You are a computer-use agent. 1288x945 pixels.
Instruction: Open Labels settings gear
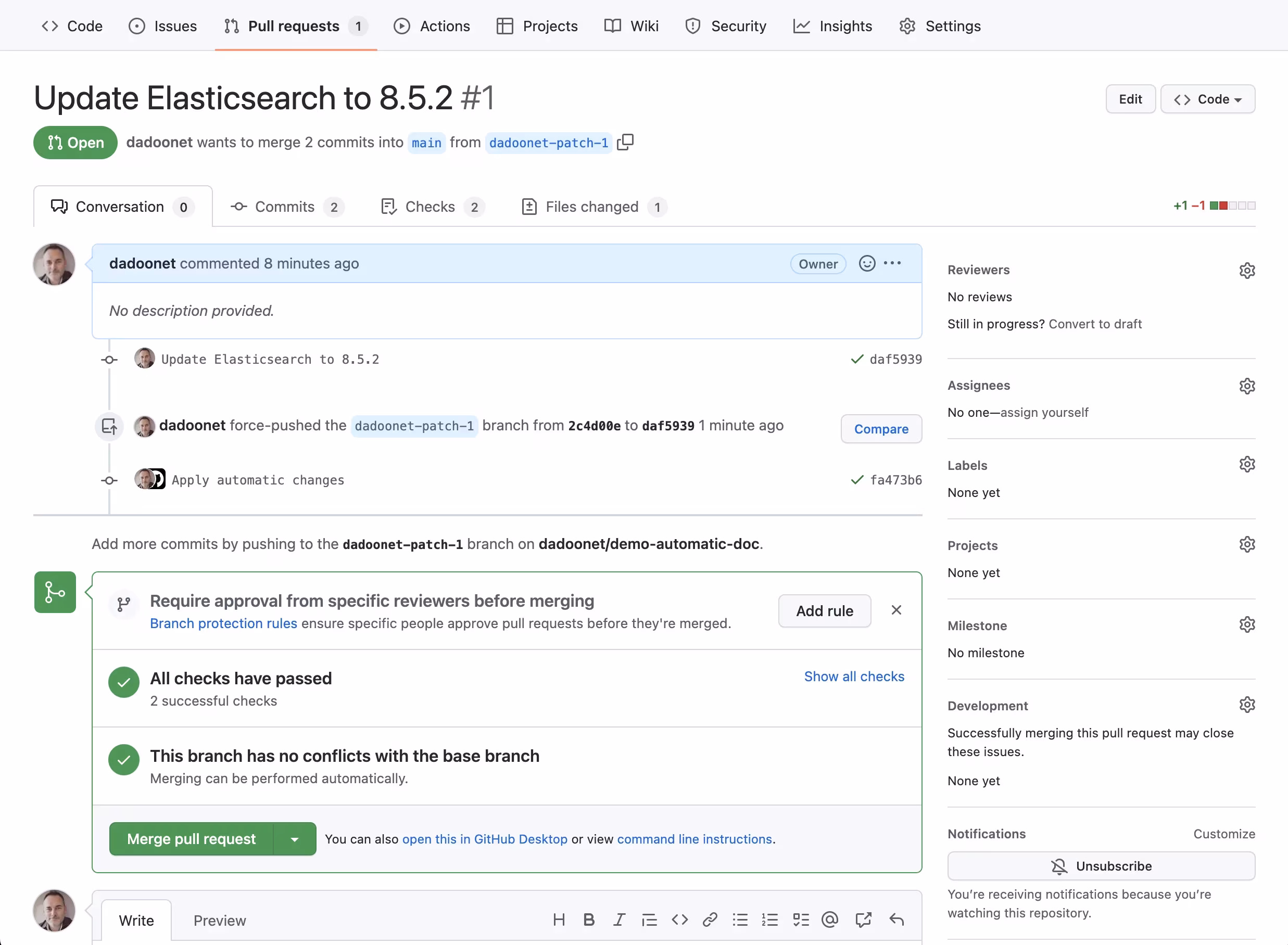(x=1247, y=465)
